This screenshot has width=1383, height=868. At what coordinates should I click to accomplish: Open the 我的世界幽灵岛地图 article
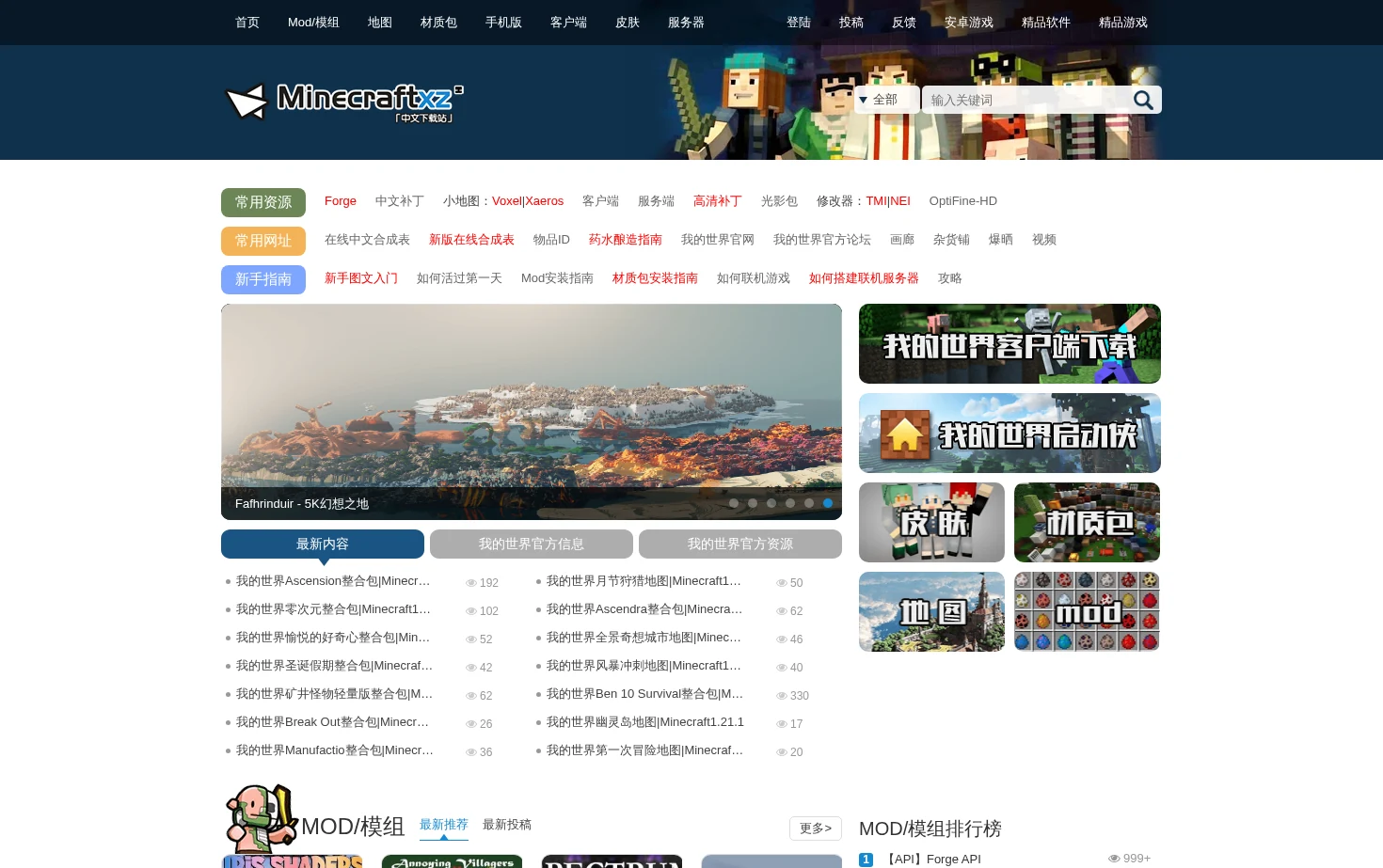645,722
